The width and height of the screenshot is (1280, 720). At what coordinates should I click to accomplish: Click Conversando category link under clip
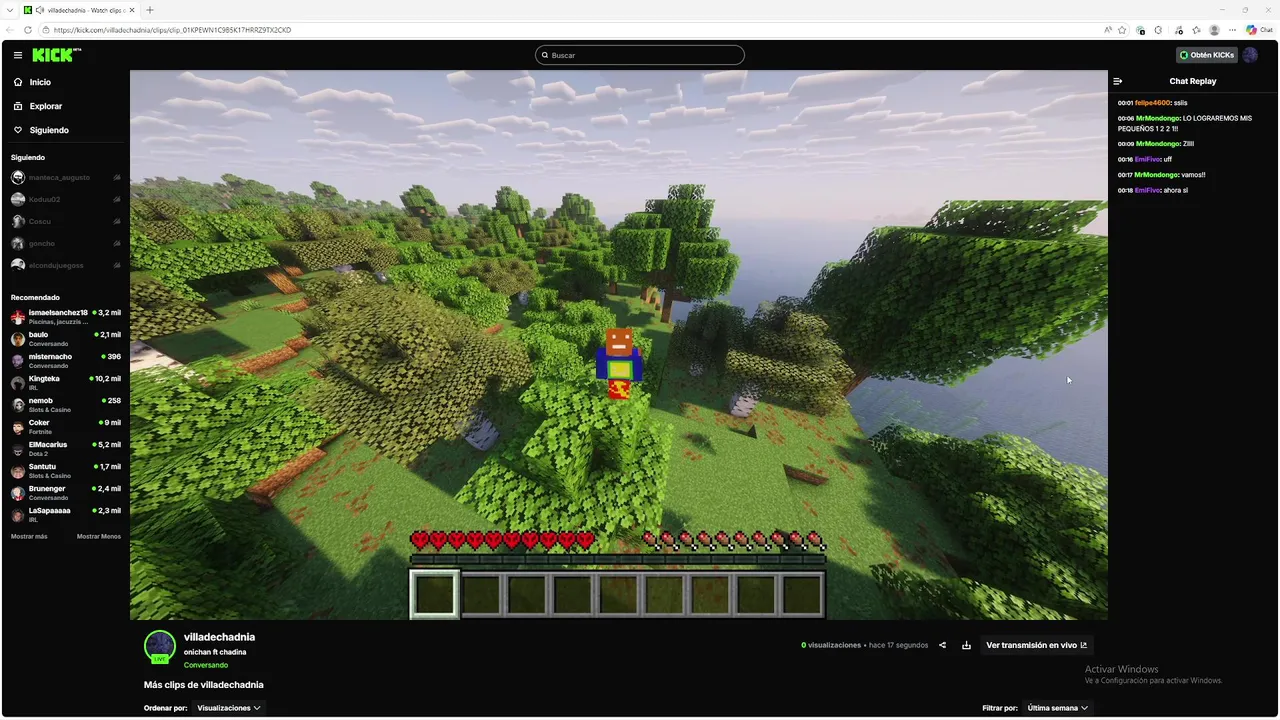(206, 665)
